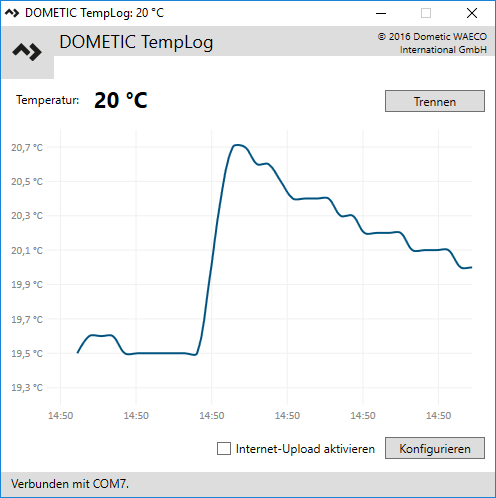This screenshot has height=498, width=496.
Task: Click the peak of the temperature curve
Action: pos(237,145)
